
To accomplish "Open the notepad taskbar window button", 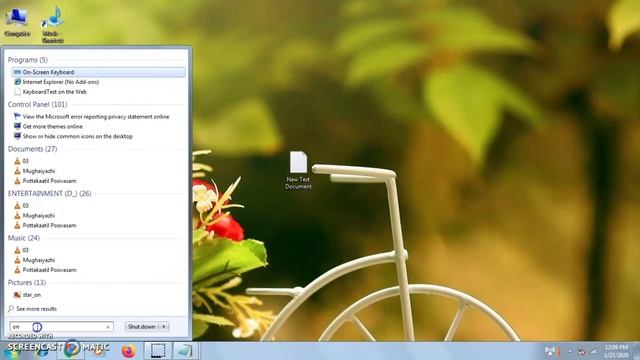I will [186, 351].
